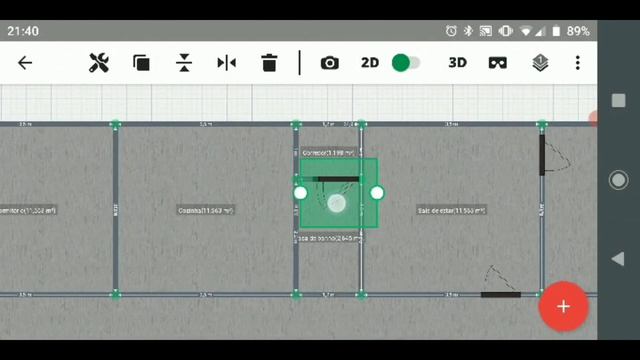640x360 pixels.
Task: Select the Corredor room label
Action: point(329,153)
